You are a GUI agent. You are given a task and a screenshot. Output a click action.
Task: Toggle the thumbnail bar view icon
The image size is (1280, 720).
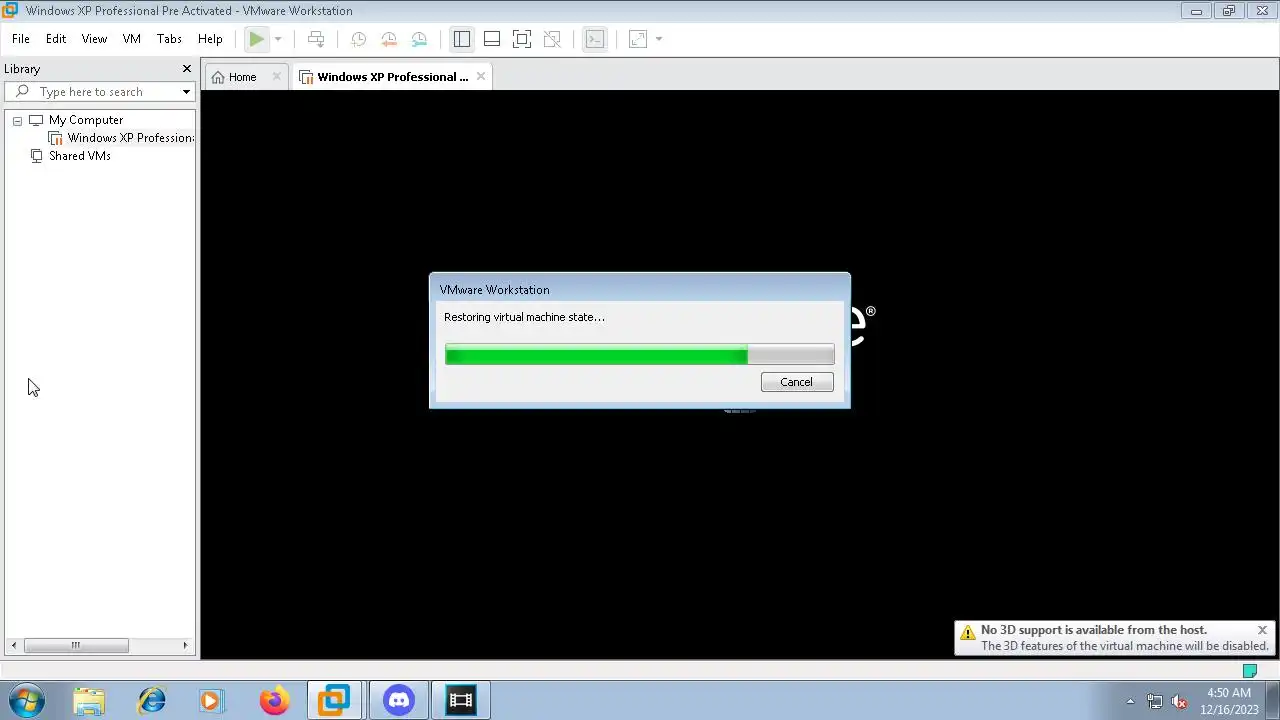(x=492, y=39)
